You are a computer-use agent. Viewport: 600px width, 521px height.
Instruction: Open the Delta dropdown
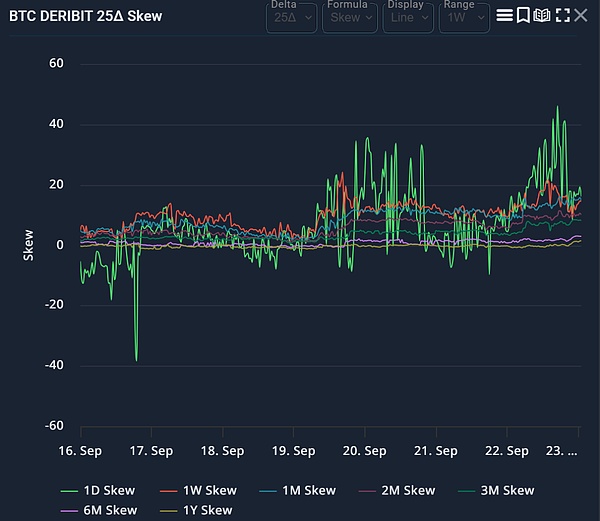click(x=293, y=17)
